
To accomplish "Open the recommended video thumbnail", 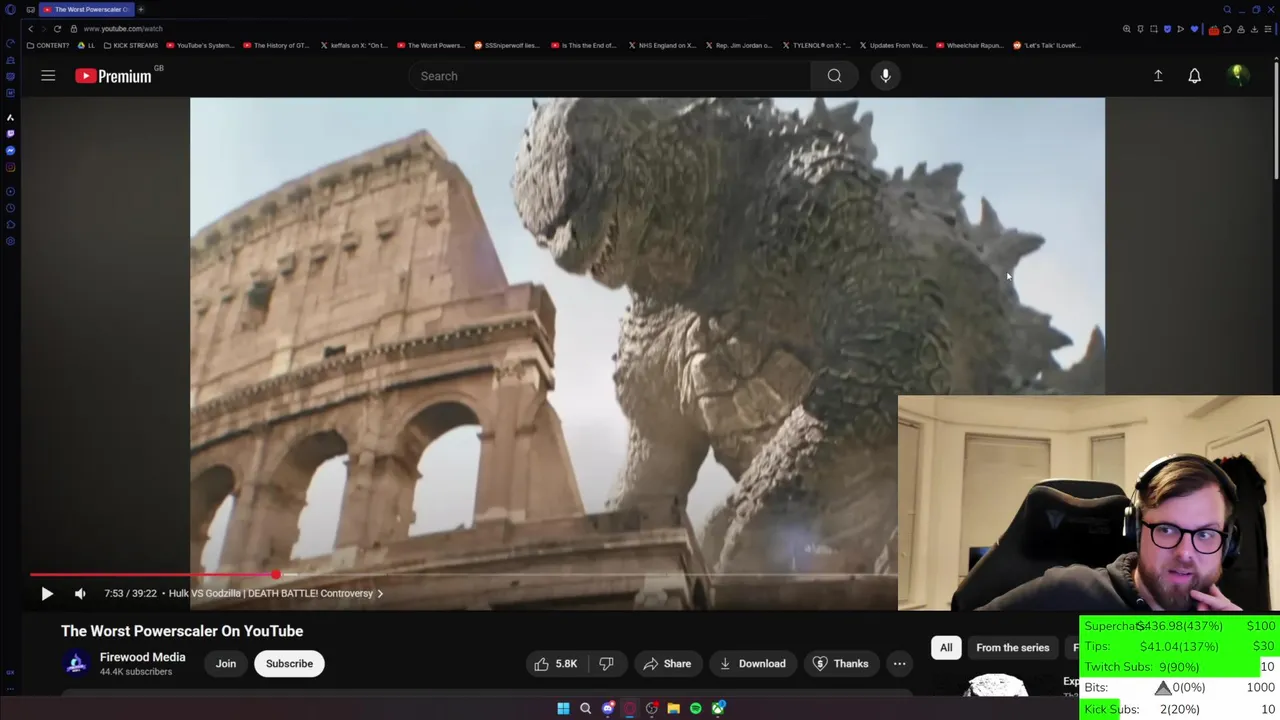I will pos(996,685).
